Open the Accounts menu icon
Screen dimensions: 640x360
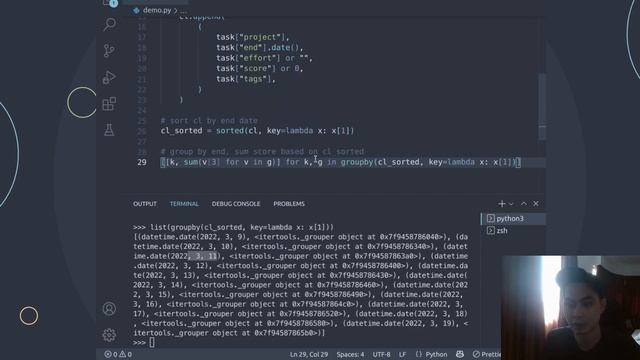point(109,309)
